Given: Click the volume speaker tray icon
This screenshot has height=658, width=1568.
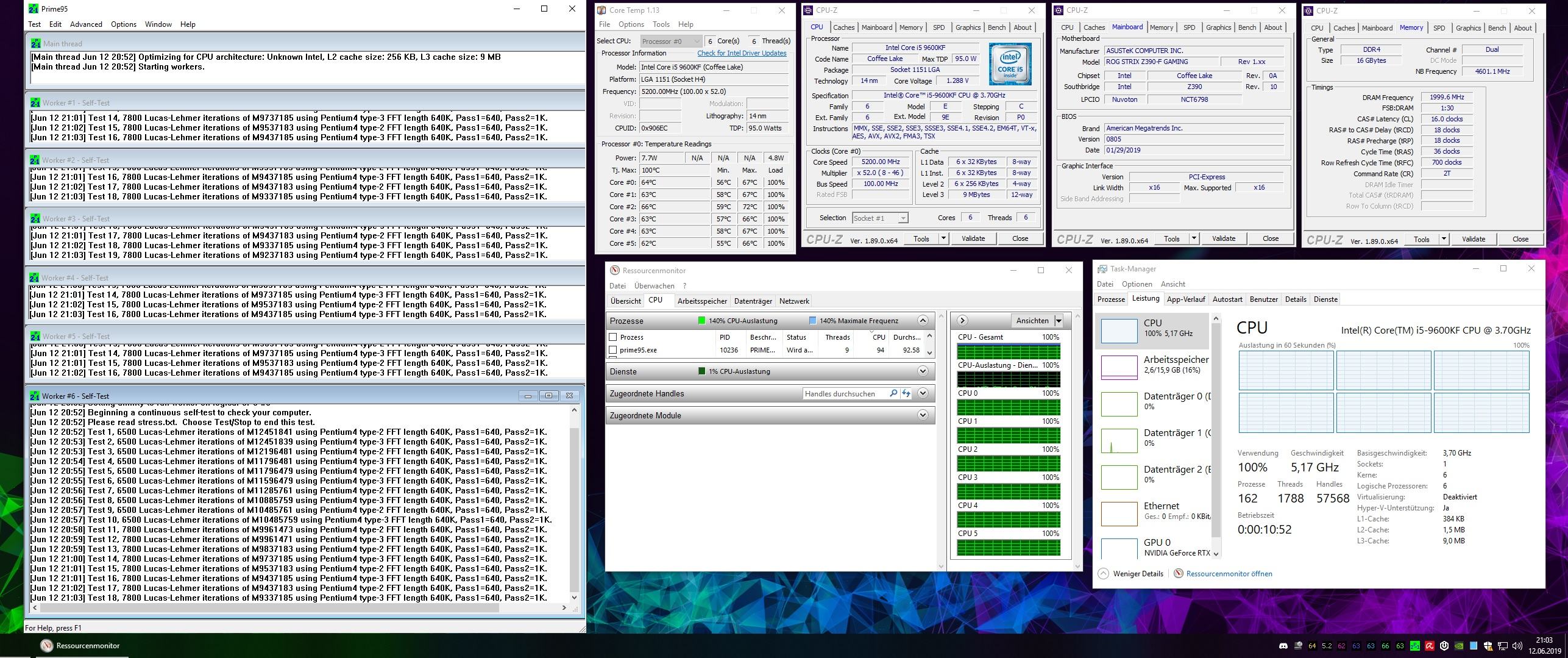Looking at the screenshot, I should coord(1517,646).
